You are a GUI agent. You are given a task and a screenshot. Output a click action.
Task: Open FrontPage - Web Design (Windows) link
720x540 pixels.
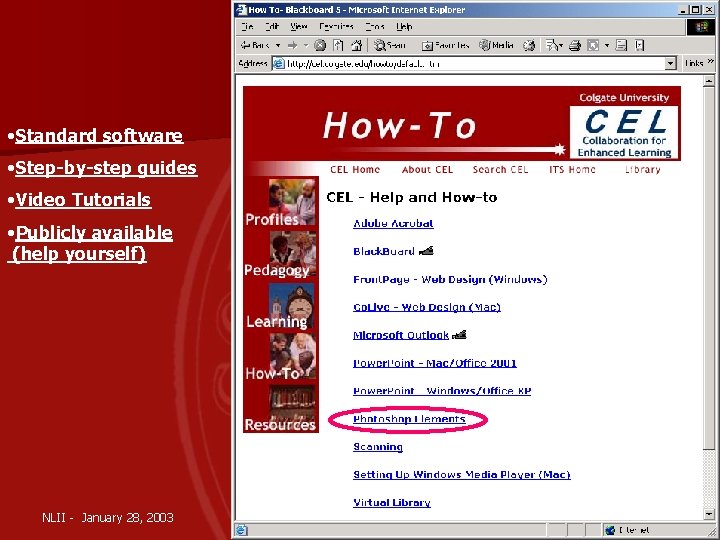coord(450,280)
